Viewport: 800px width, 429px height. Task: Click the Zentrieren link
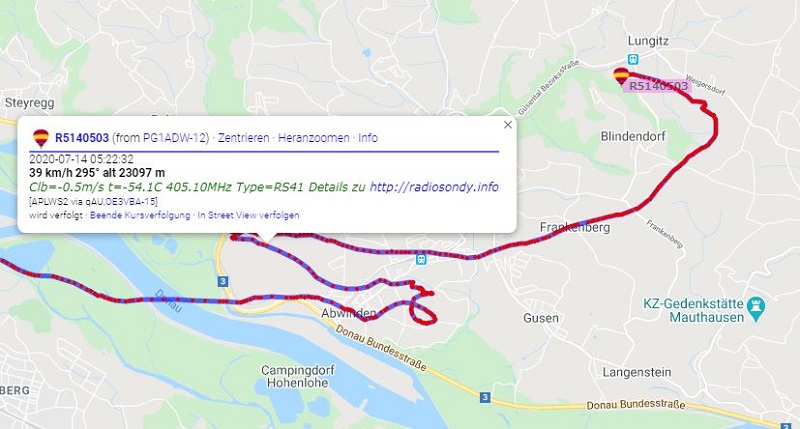pos(243,138)
